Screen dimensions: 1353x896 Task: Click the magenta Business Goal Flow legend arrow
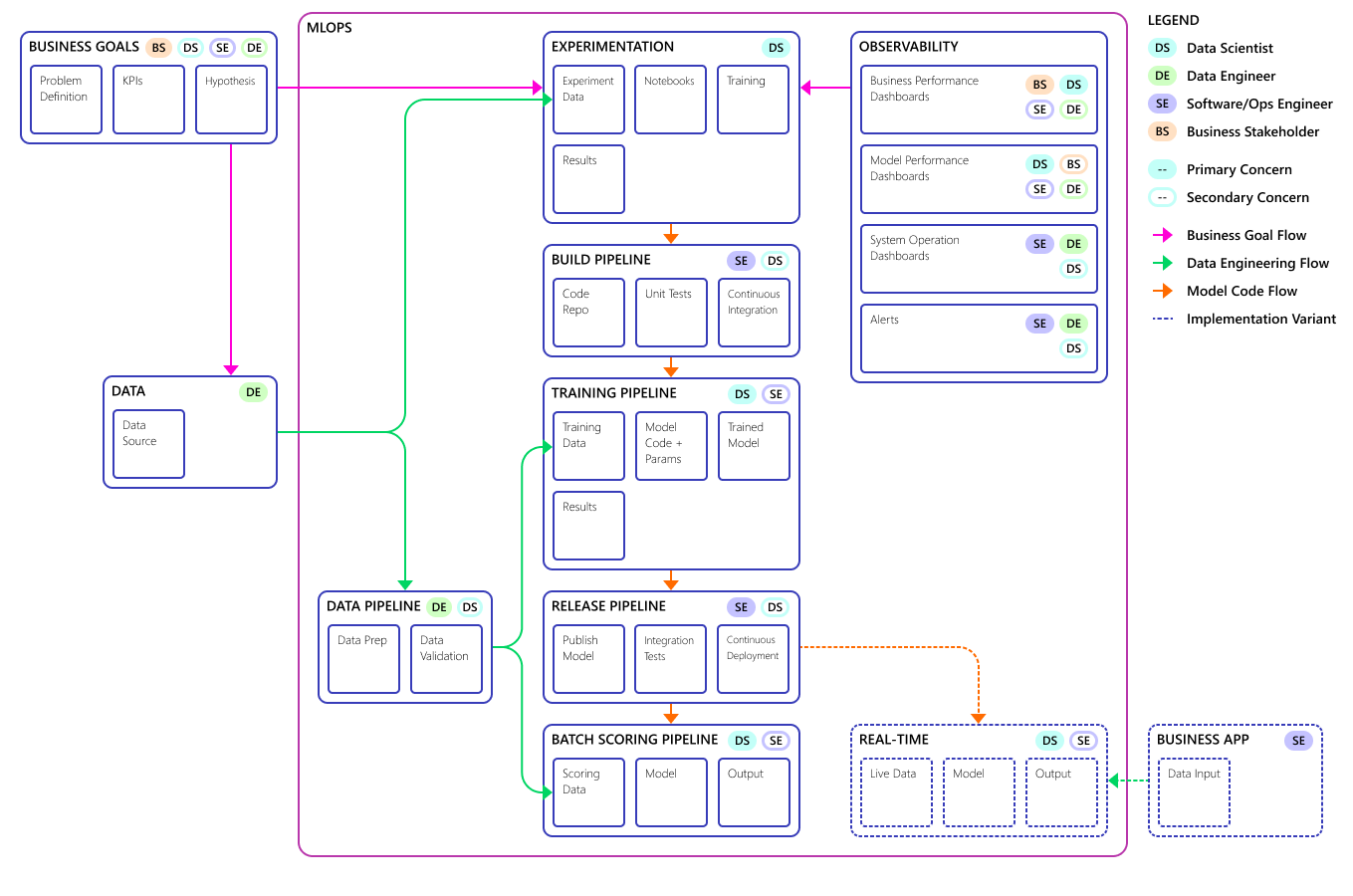coord(1162,235)
